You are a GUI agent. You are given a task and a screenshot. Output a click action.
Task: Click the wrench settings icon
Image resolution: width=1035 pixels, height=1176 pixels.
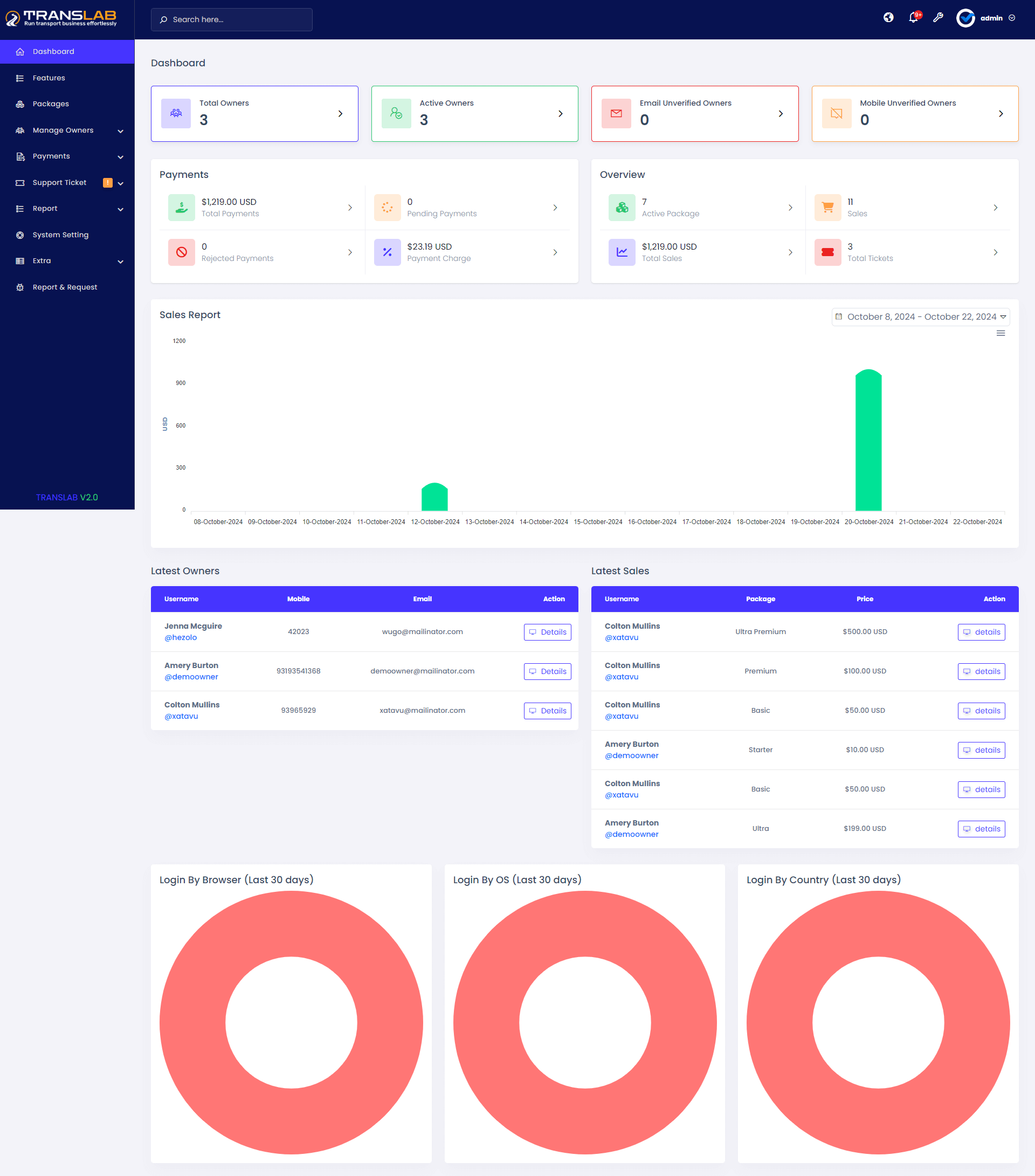coord(938,18)
